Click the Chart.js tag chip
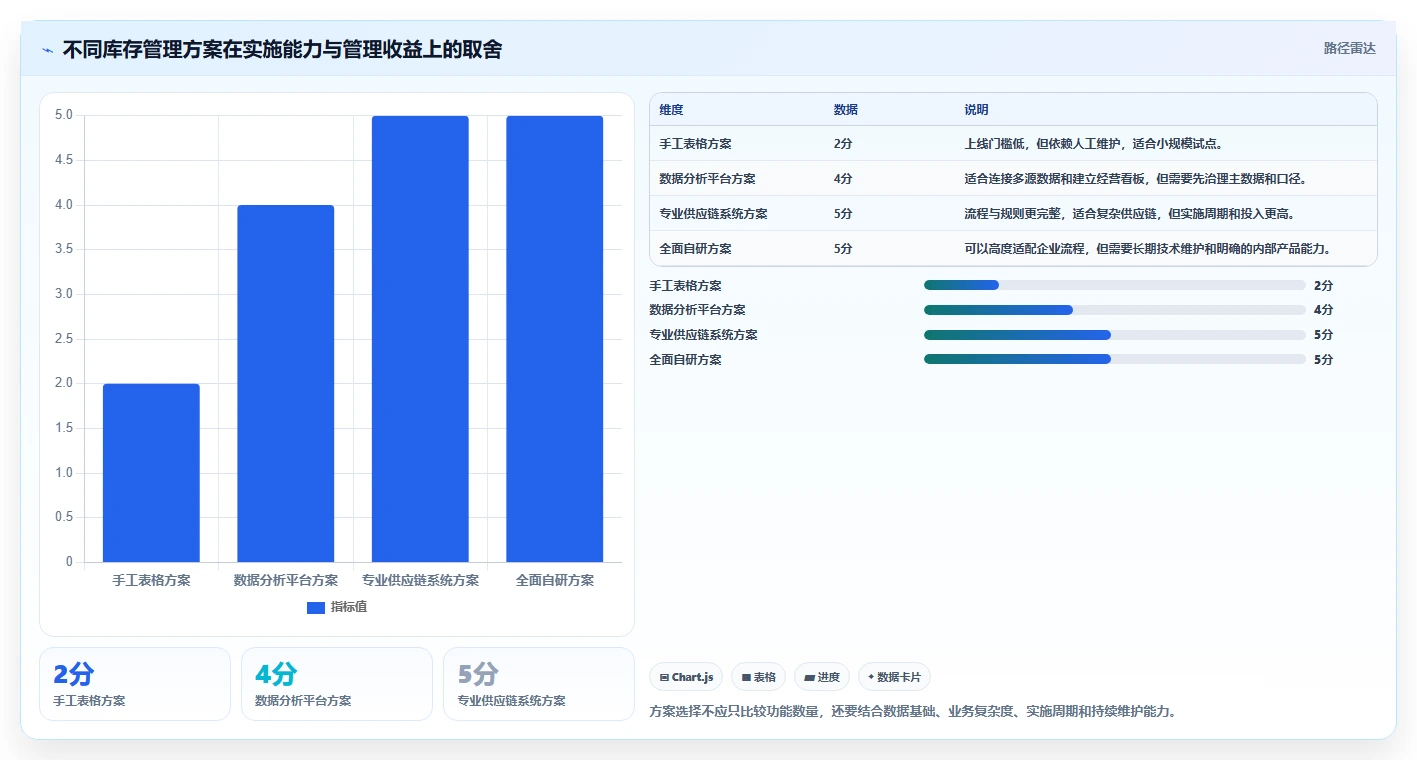 tap(686, 677)
